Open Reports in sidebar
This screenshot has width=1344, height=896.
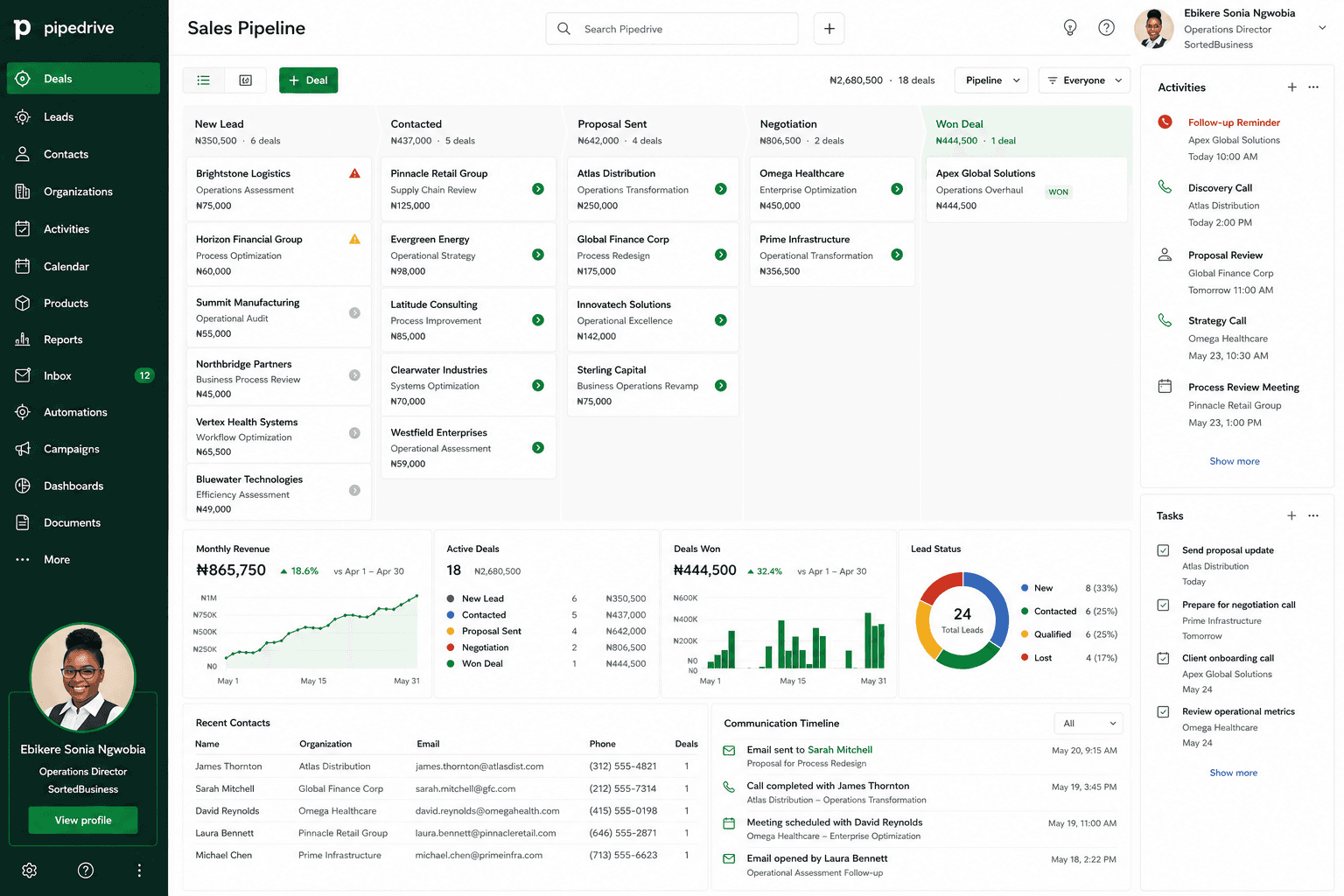[x=83, y=339]
